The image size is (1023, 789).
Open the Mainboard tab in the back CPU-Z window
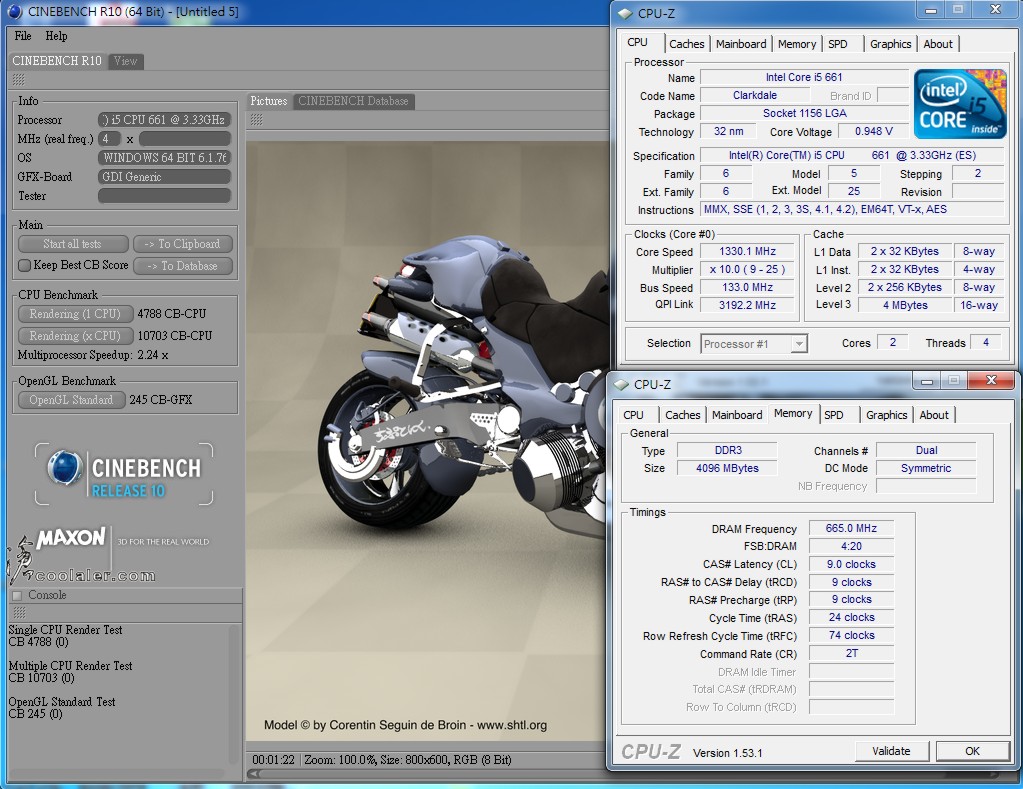(x=741, y=44)
